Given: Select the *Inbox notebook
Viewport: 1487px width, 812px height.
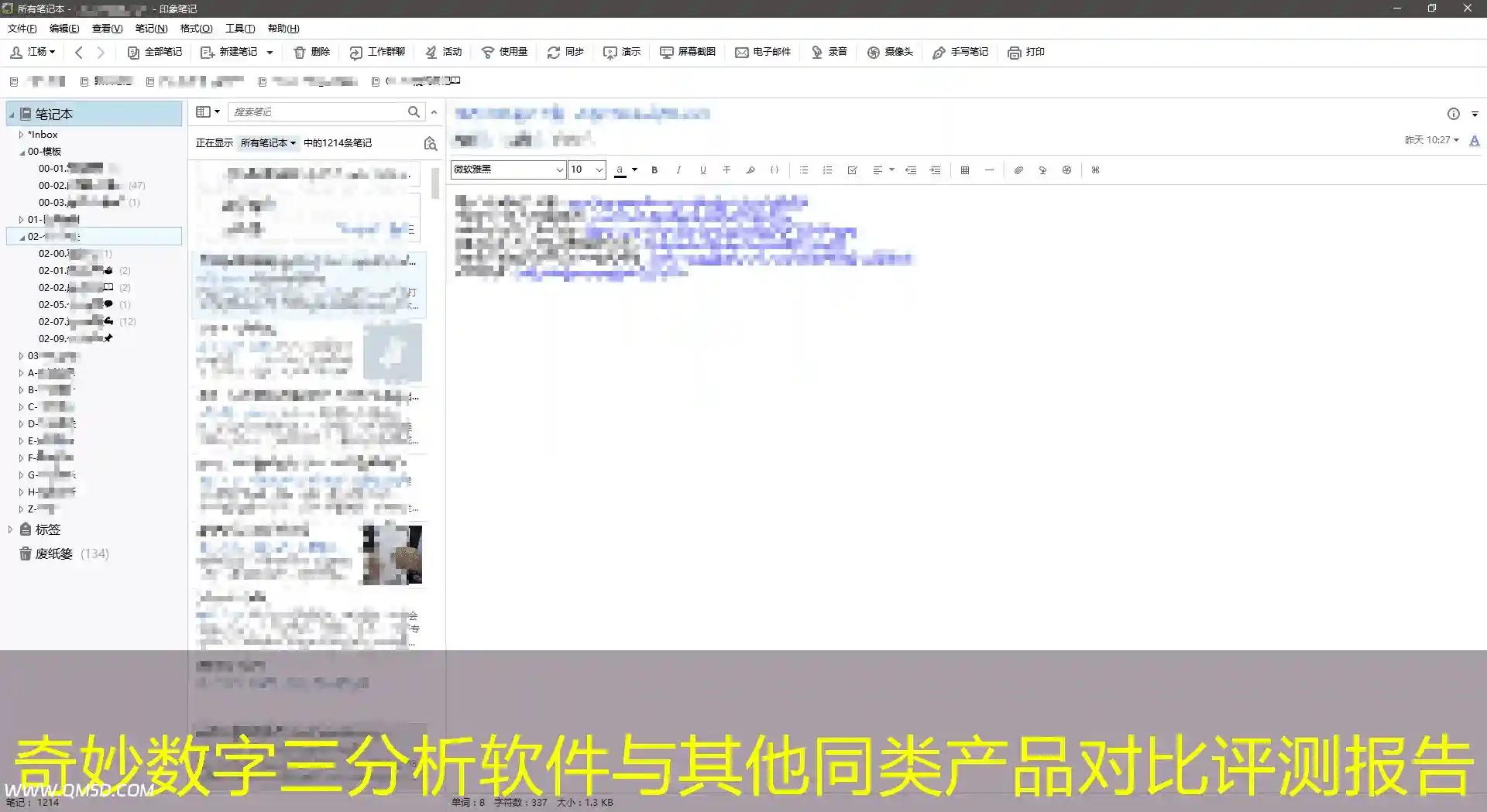Looking at the screenshot, I should 43,135.
